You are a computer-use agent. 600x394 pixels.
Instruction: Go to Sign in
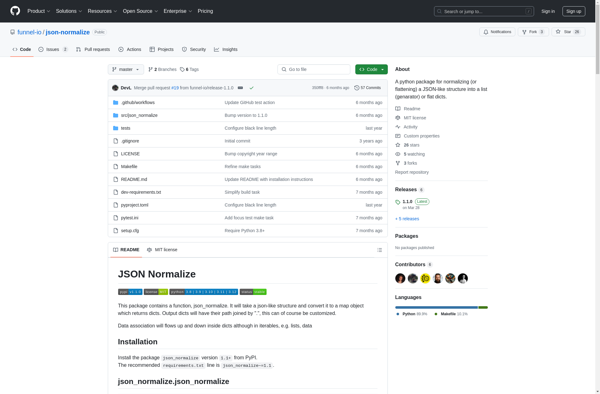tap(548, 11)
